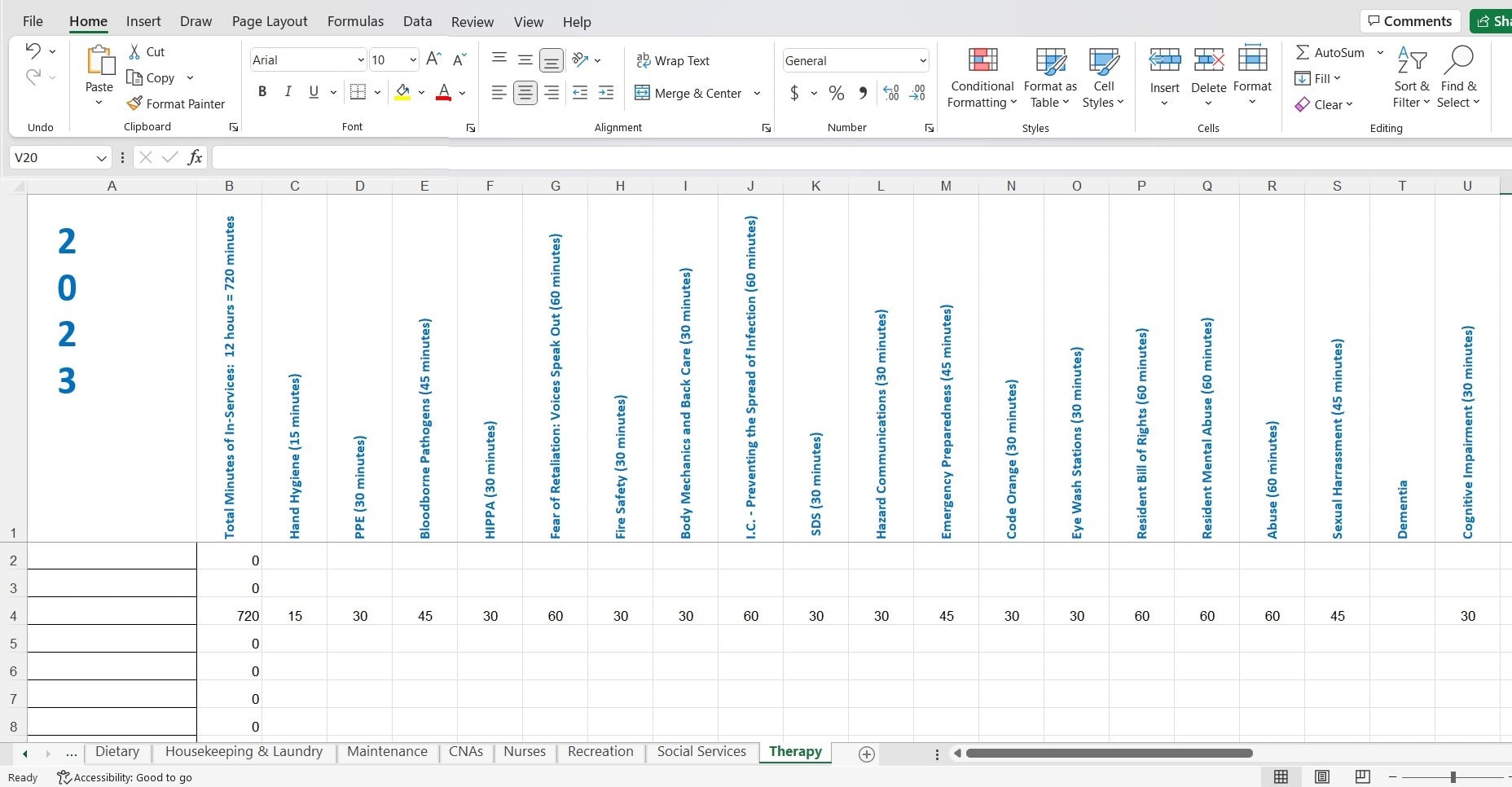Switch to the Nurses sheet tab
The height and width of the screenshot is (787, 1512).
525,752
